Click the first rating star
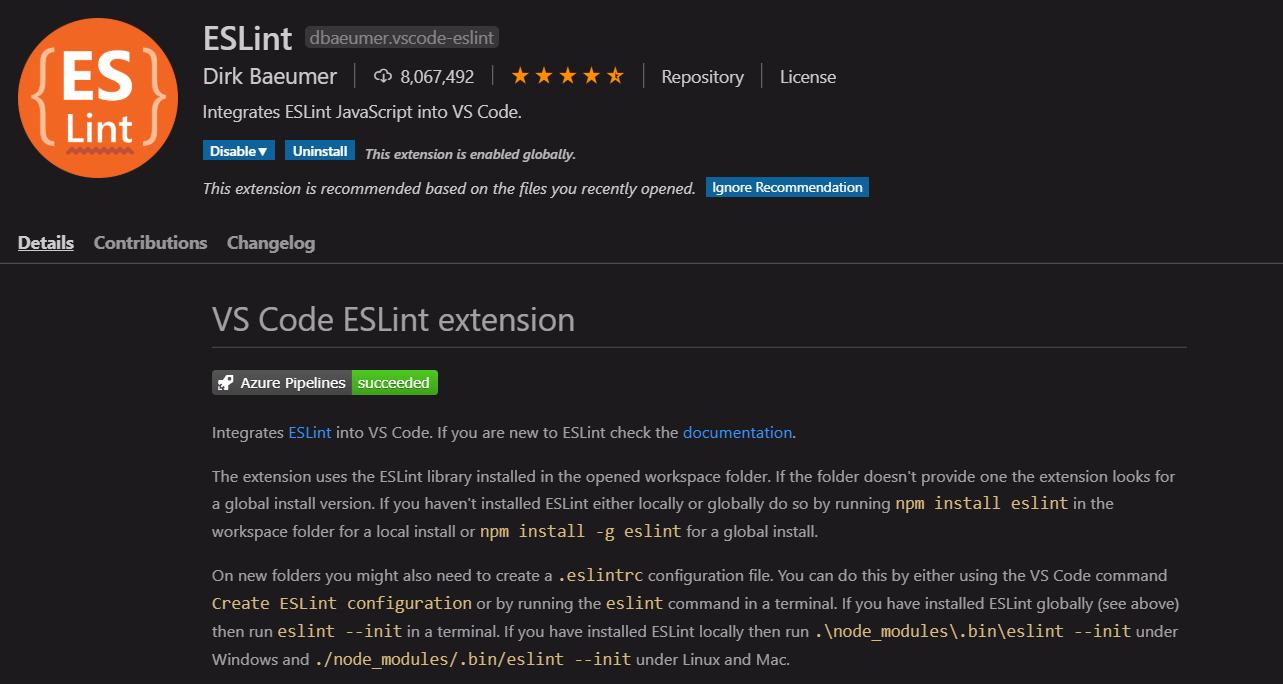 (519, 74)
